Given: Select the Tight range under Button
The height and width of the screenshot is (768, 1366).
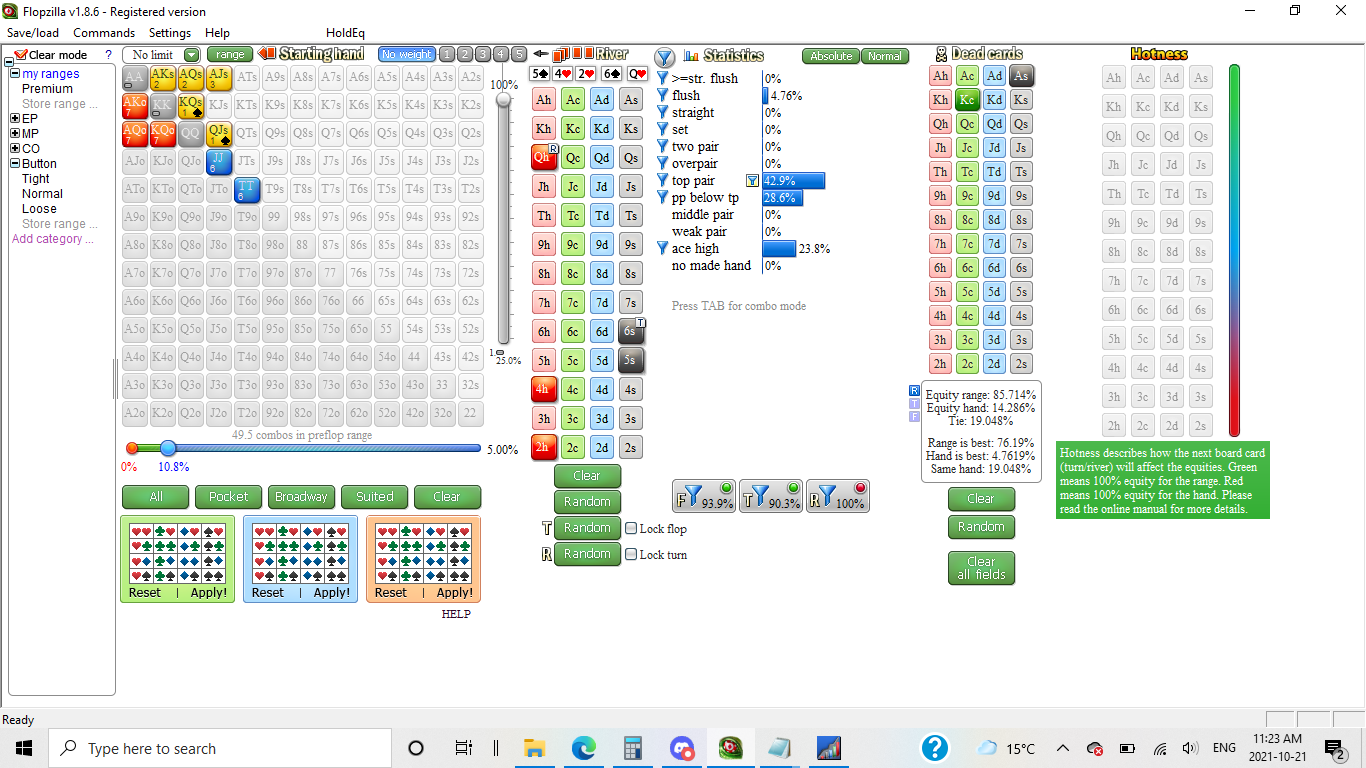Looking at the screenshot, I should coord(36,179).
